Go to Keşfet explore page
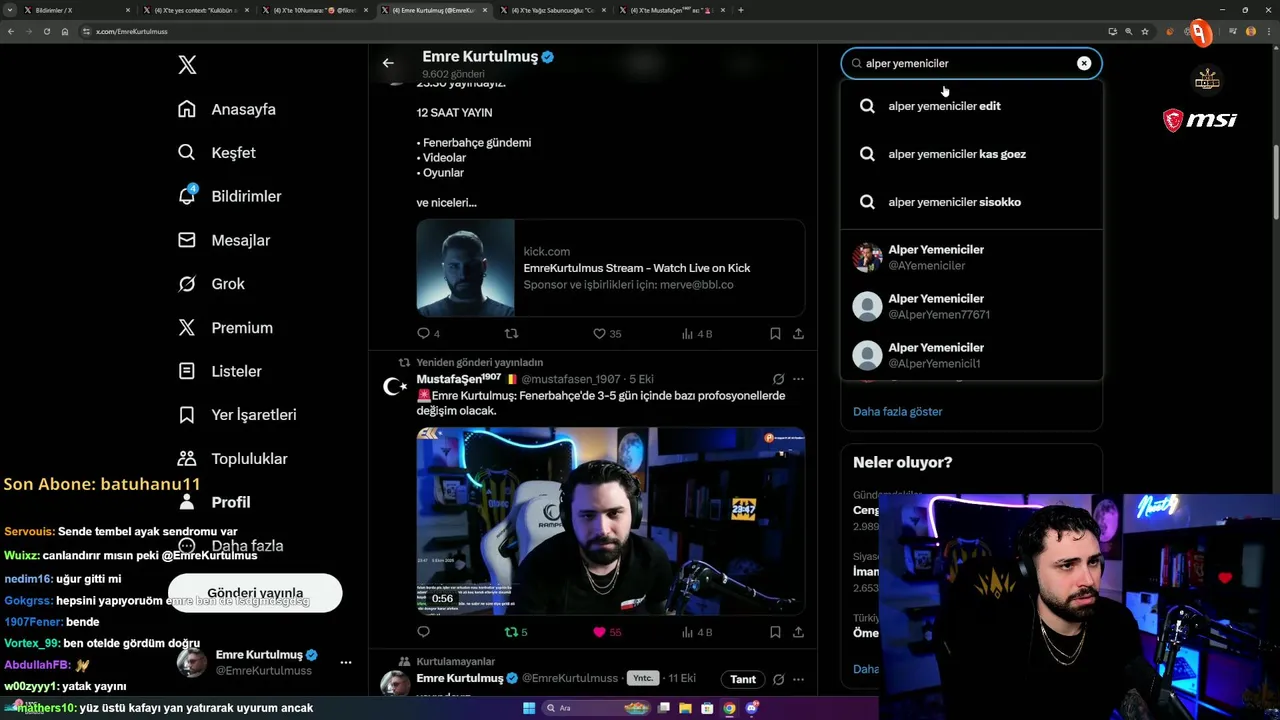The image size is (1280, 720). (x=216, y=153)
